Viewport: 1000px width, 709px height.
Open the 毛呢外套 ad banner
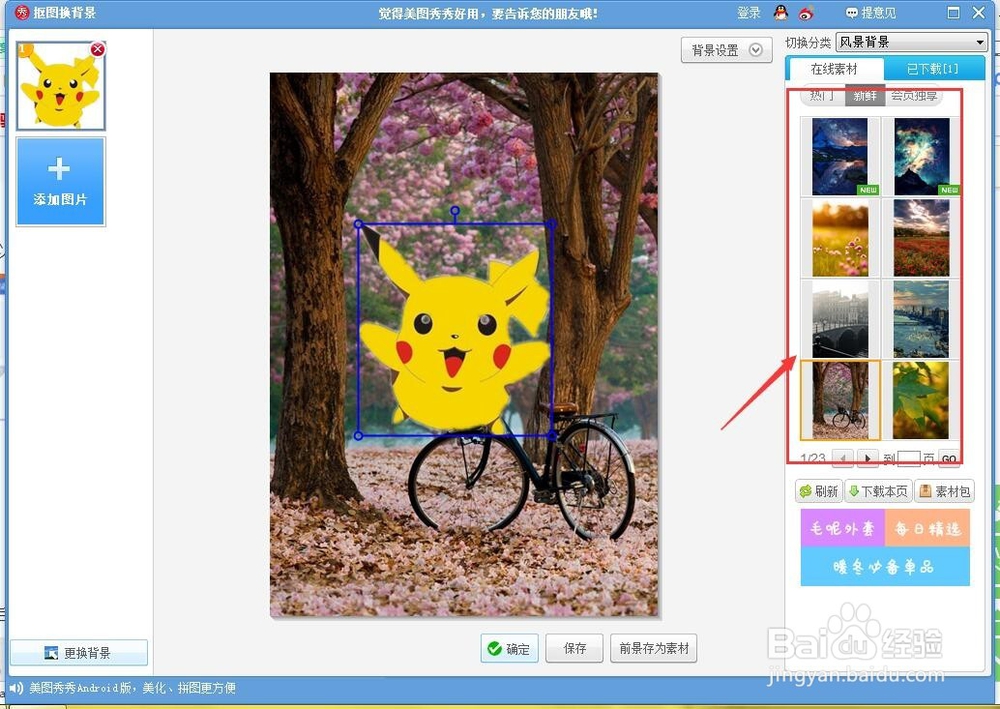842,528
